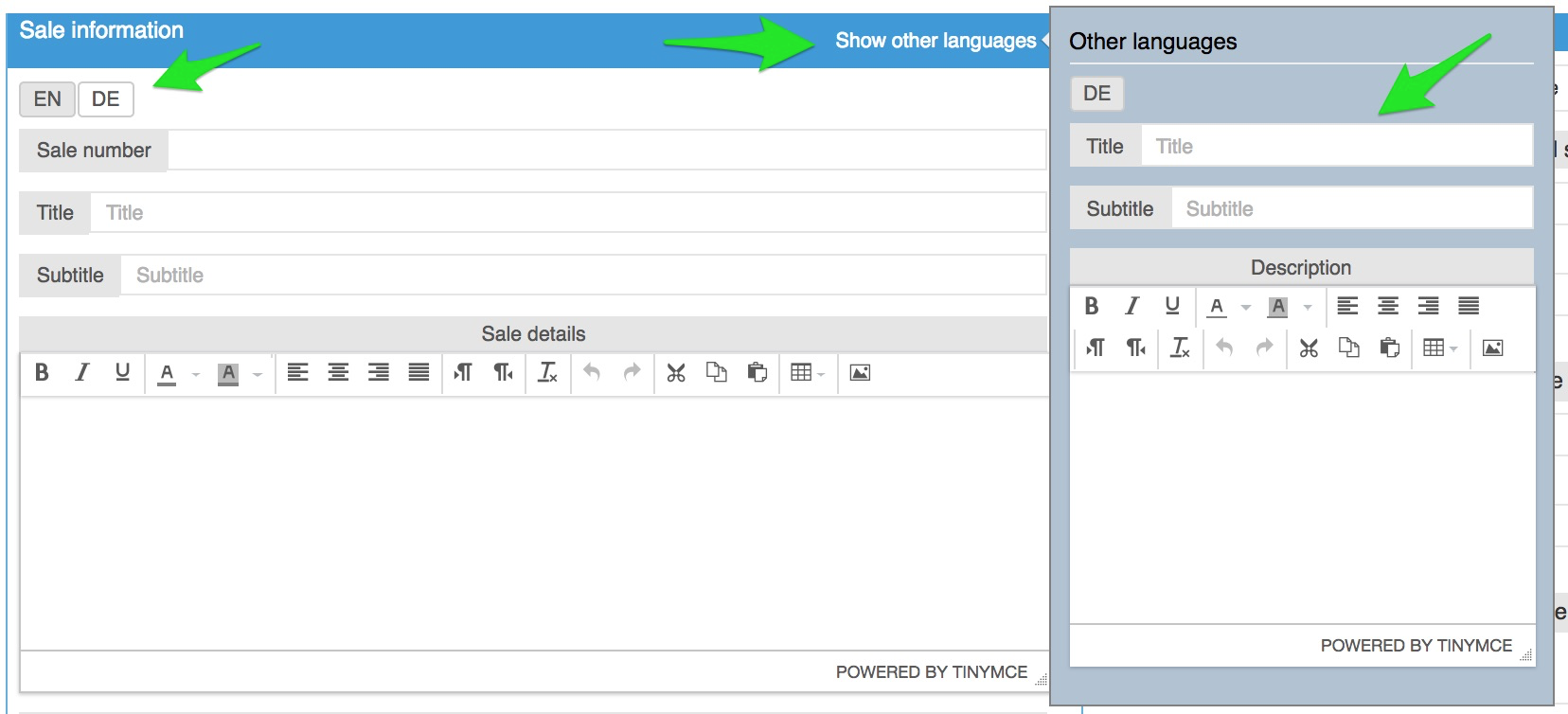Click Bold in Sale details editor
The width and height of the screenshot is (1568, 714).
pyautogui.click(x=42, y=372)
